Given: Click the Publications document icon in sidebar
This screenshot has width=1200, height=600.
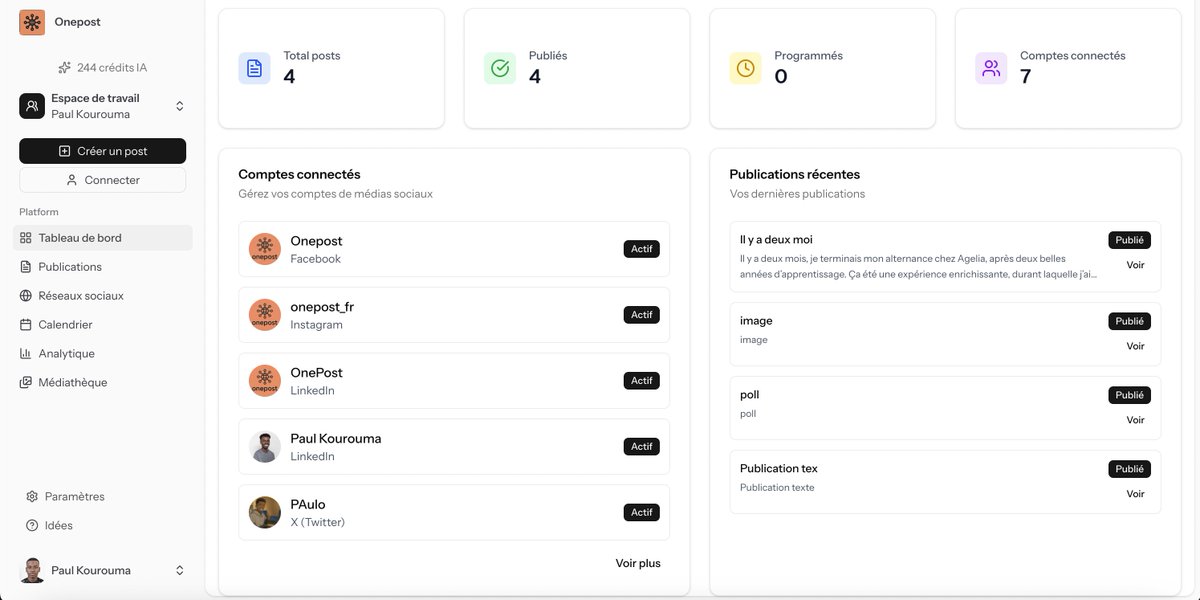Looking at the screenshot, I should [x=26, y=267].
